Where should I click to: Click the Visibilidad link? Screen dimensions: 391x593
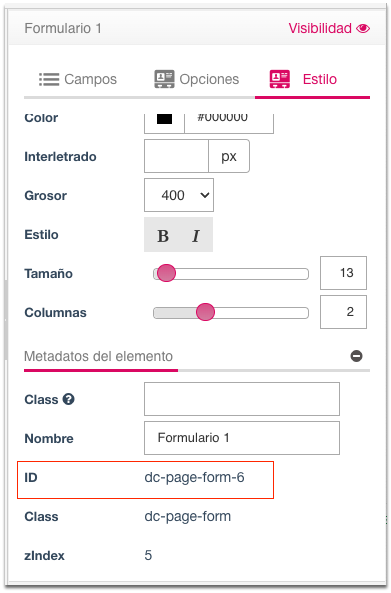point(320,28)
